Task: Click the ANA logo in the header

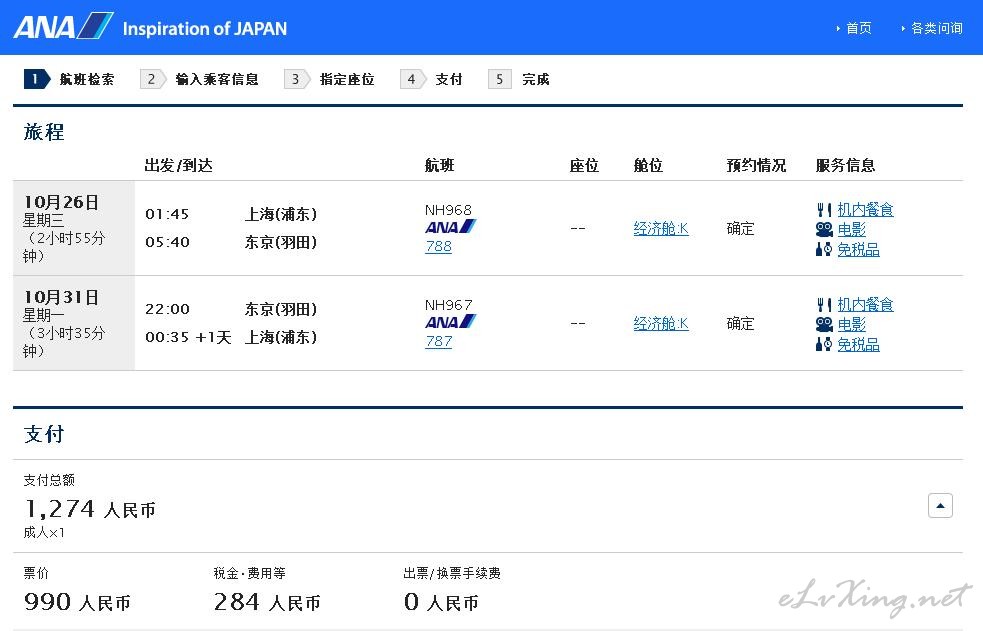Action: pyautogui.click(x=63, y=26)
